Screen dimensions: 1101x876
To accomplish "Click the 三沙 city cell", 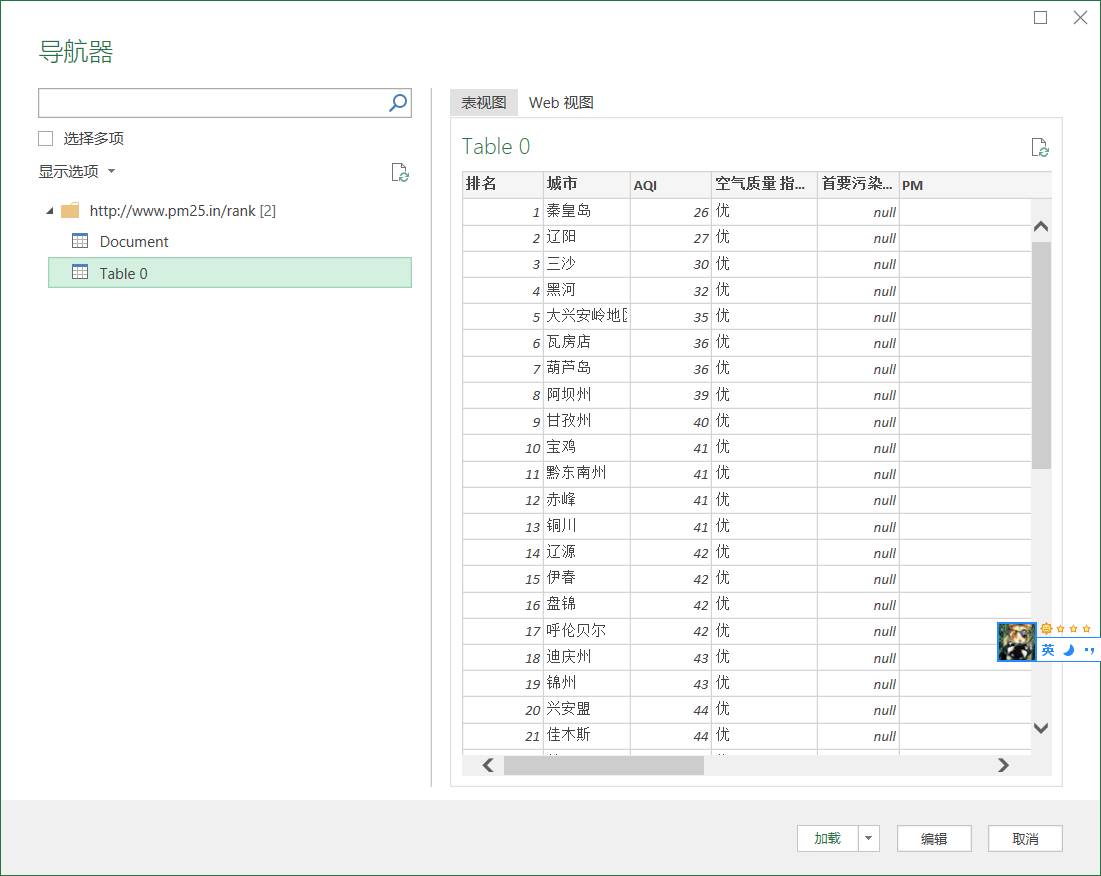I will tap(586, 264).
